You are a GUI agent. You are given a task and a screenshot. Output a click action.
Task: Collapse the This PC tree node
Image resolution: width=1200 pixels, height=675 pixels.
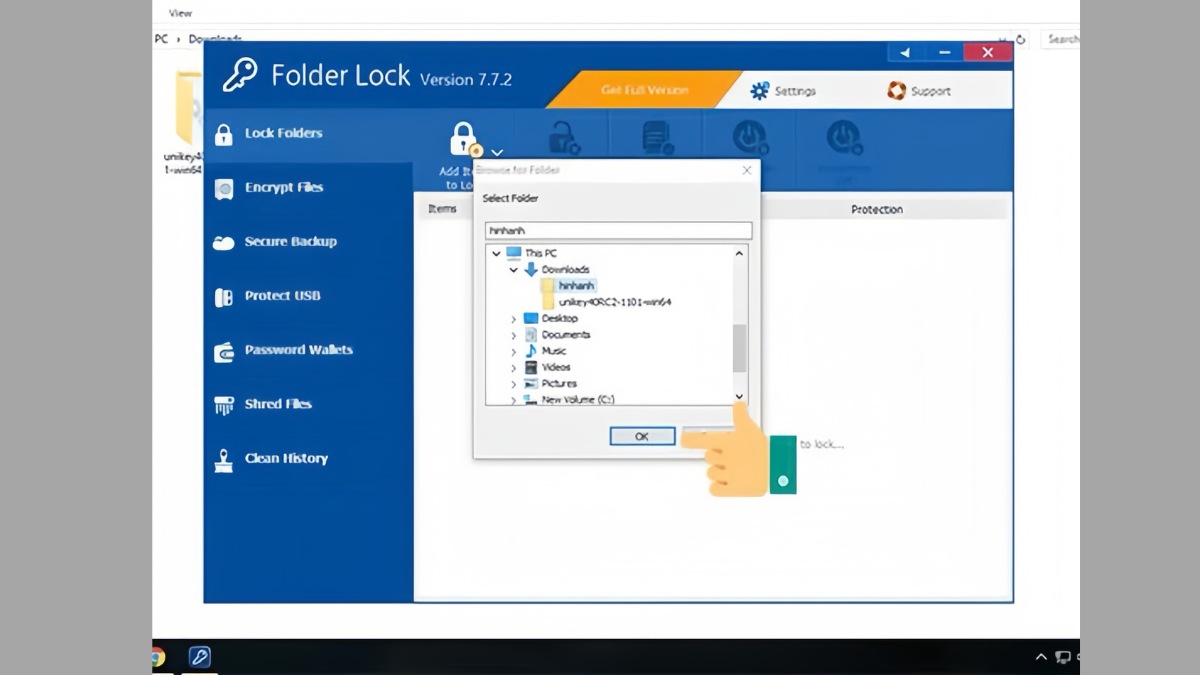(x=496, y=253)
